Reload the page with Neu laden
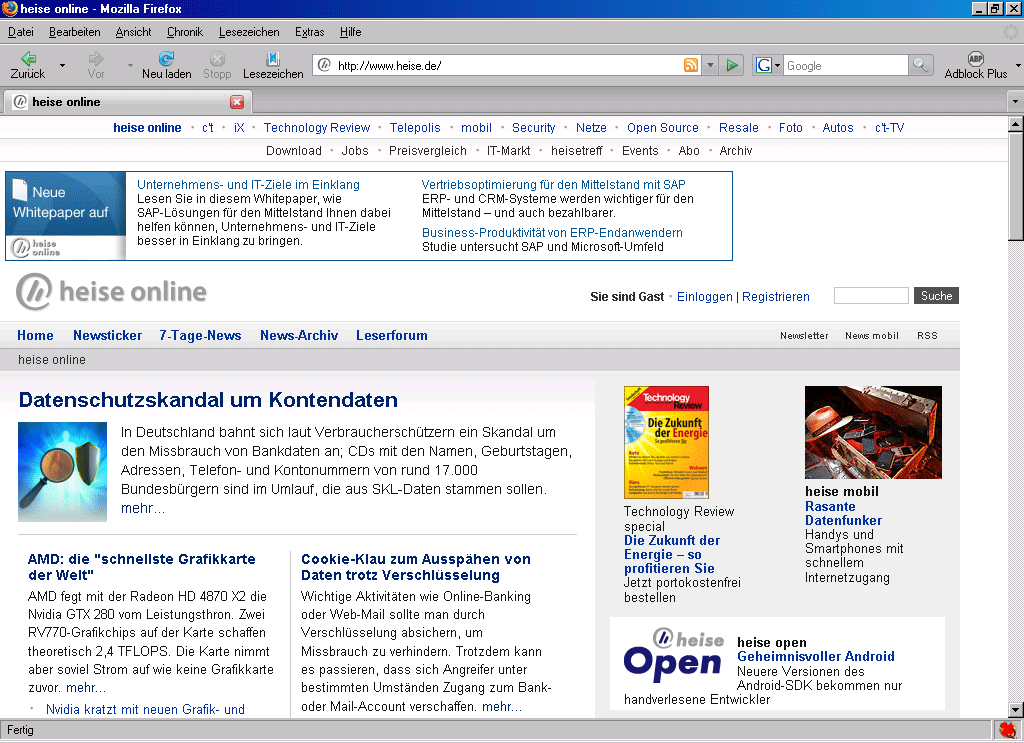 [167, 58]
